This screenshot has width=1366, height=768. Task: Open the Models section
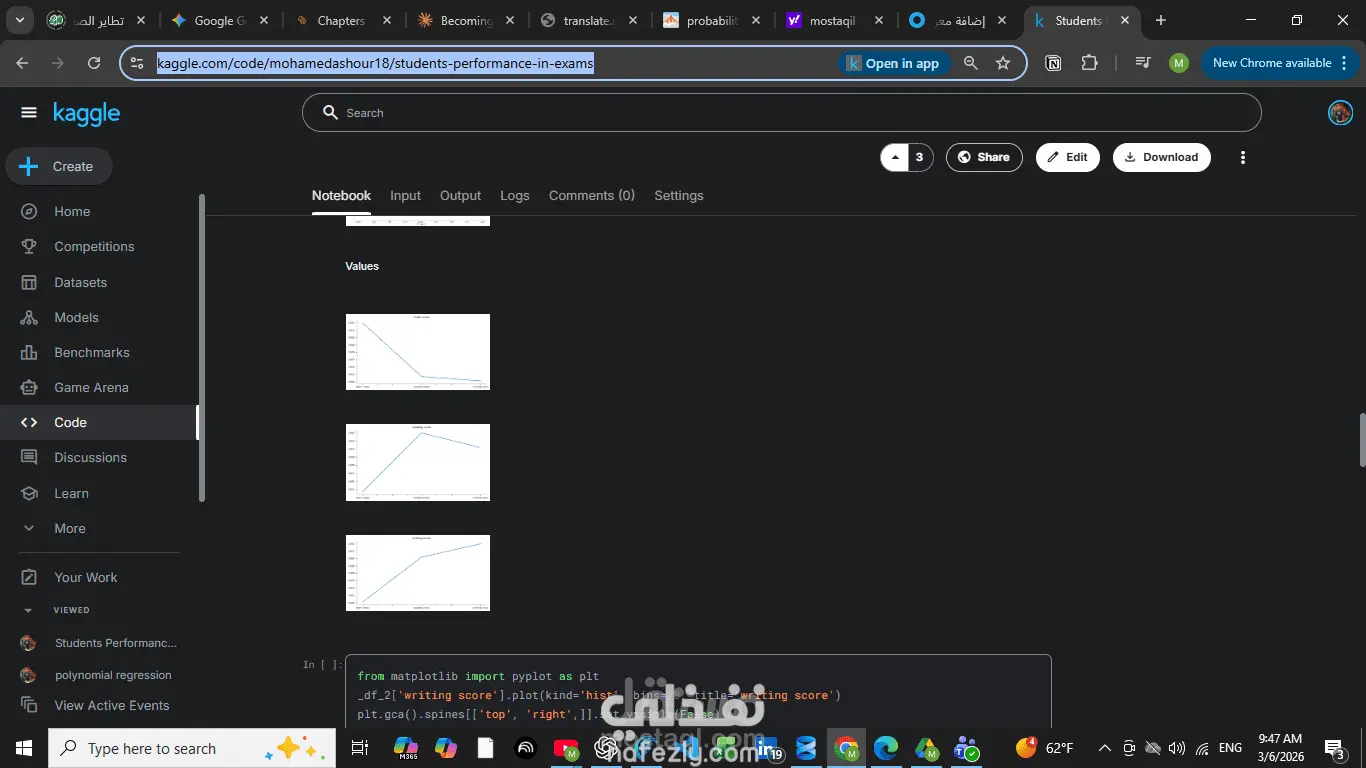pyautogui.click(x=76, y=317)
